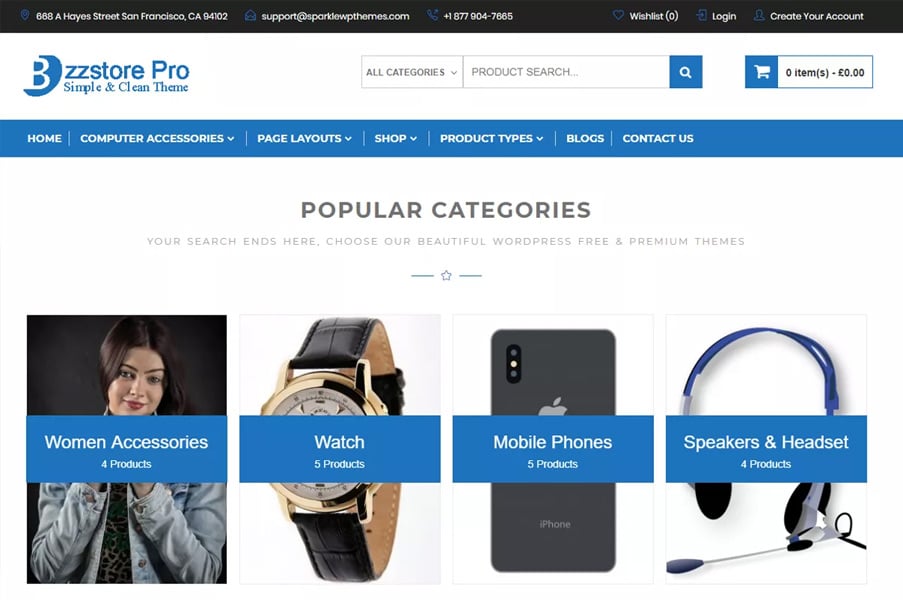Open the Contact Us page

[x=658, y=138]
